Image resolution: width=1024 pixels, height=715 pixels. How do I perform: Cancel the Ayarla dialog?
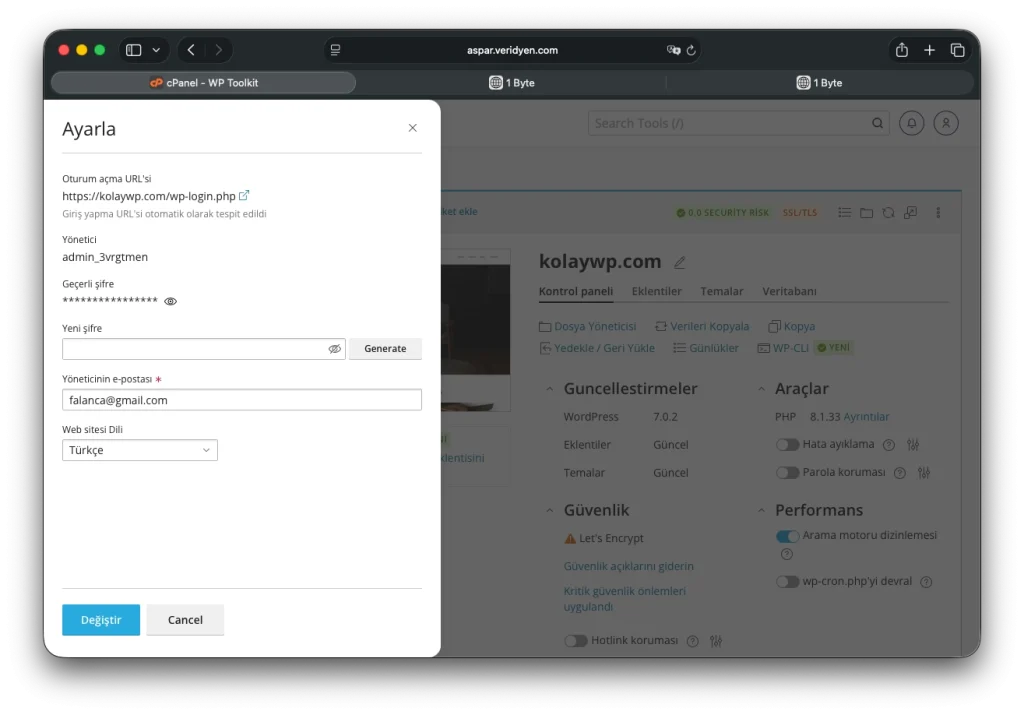185,620
